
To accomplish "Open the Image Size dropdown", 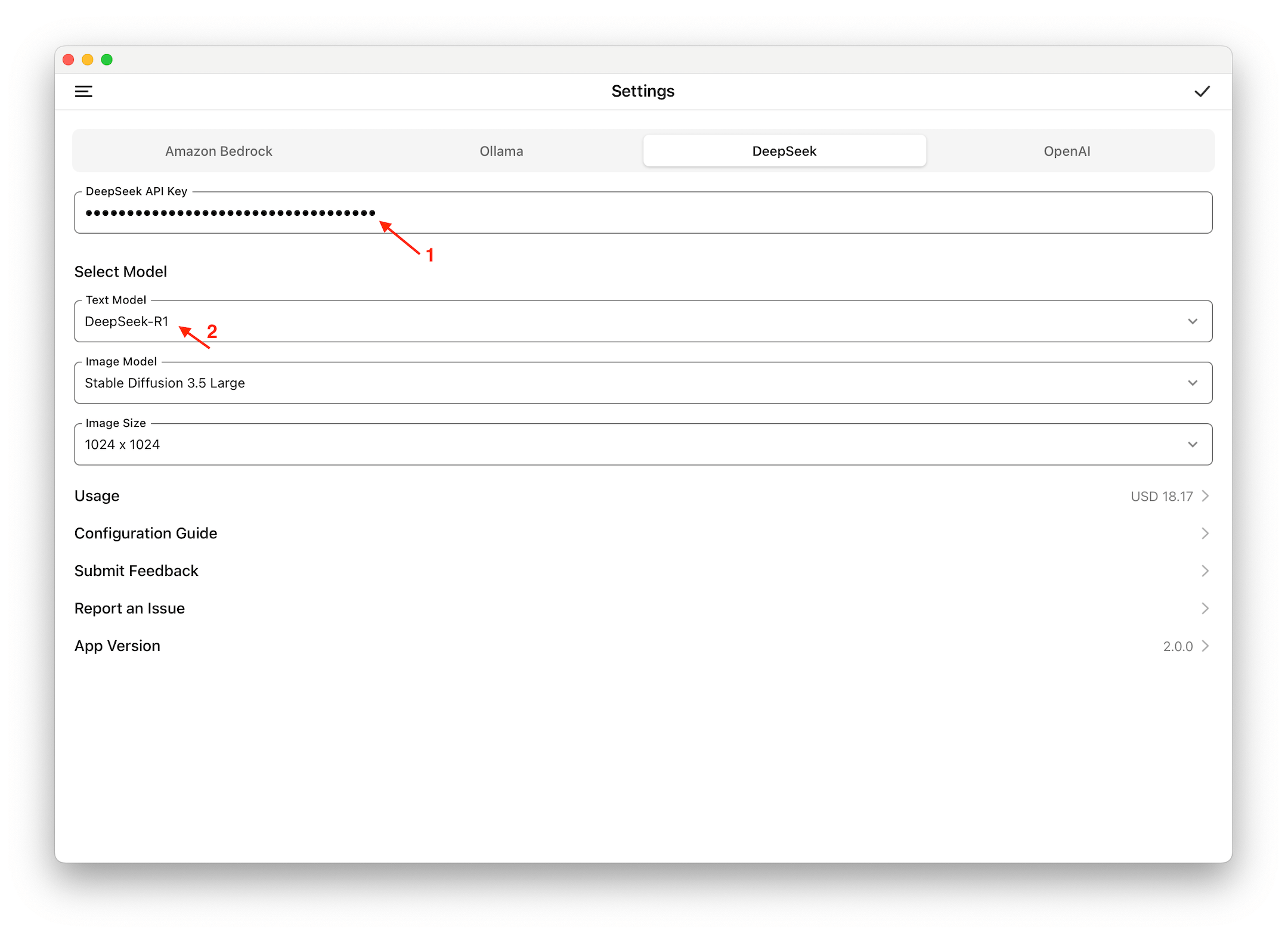I will (643, 444).
